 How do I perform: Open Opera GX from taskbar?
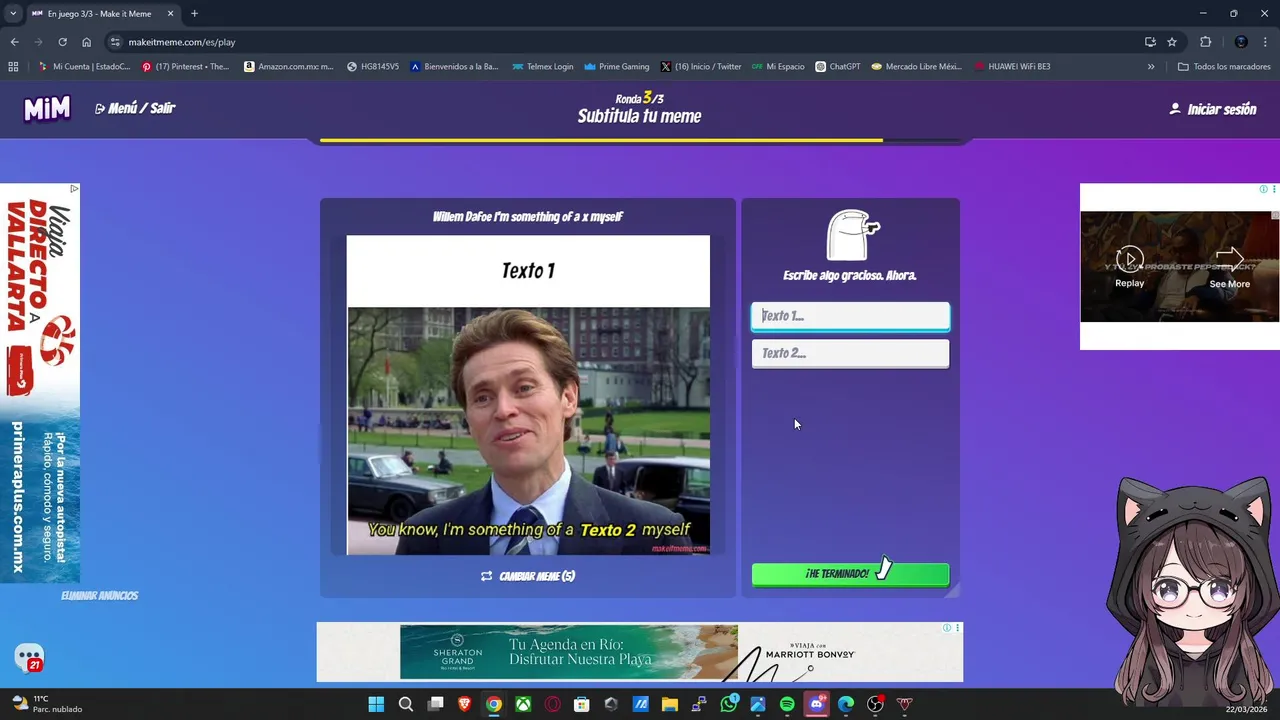click(x=552, y=704)
